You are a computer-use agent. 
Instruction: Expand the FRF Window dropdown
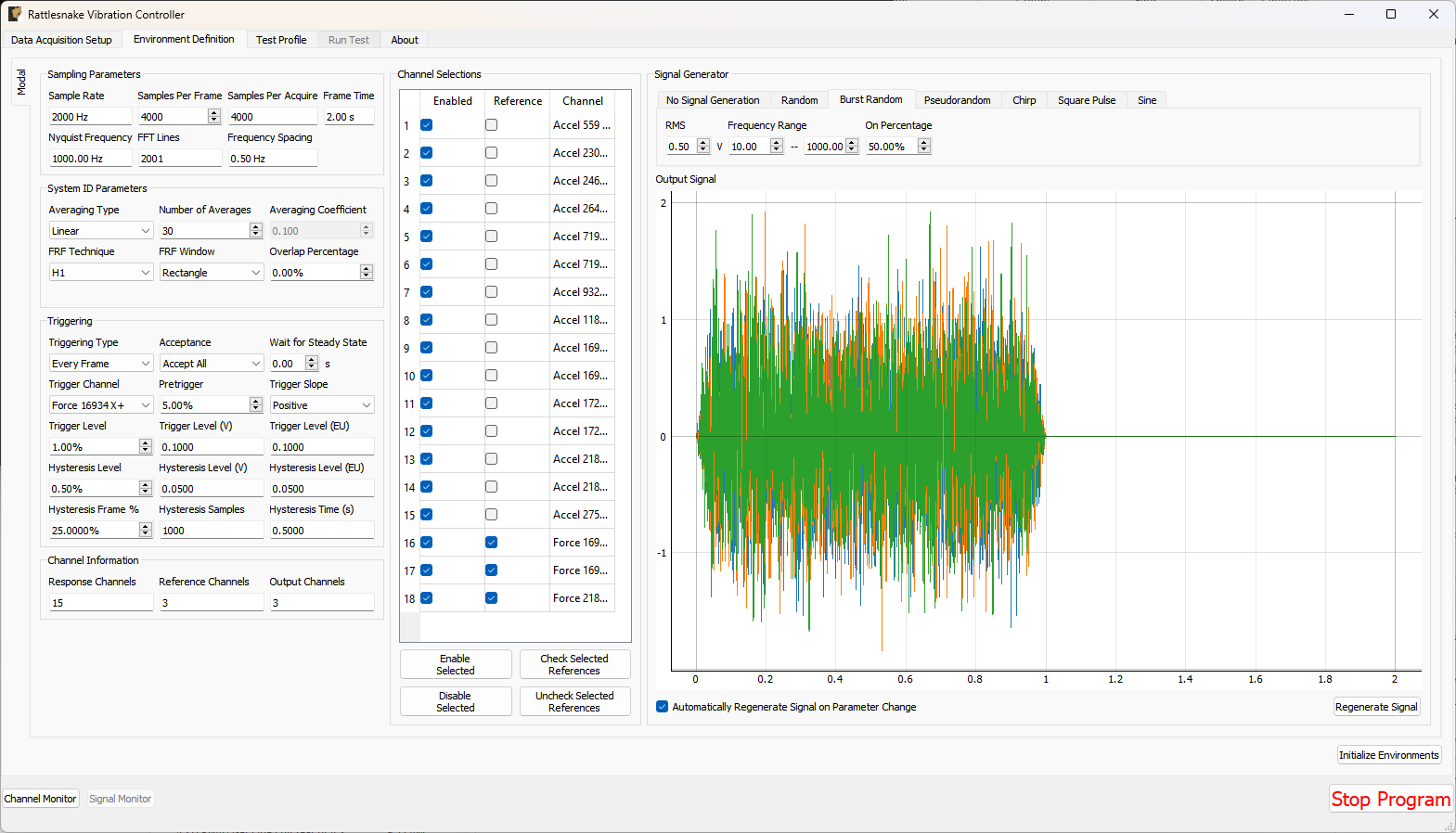coord(211,273)
